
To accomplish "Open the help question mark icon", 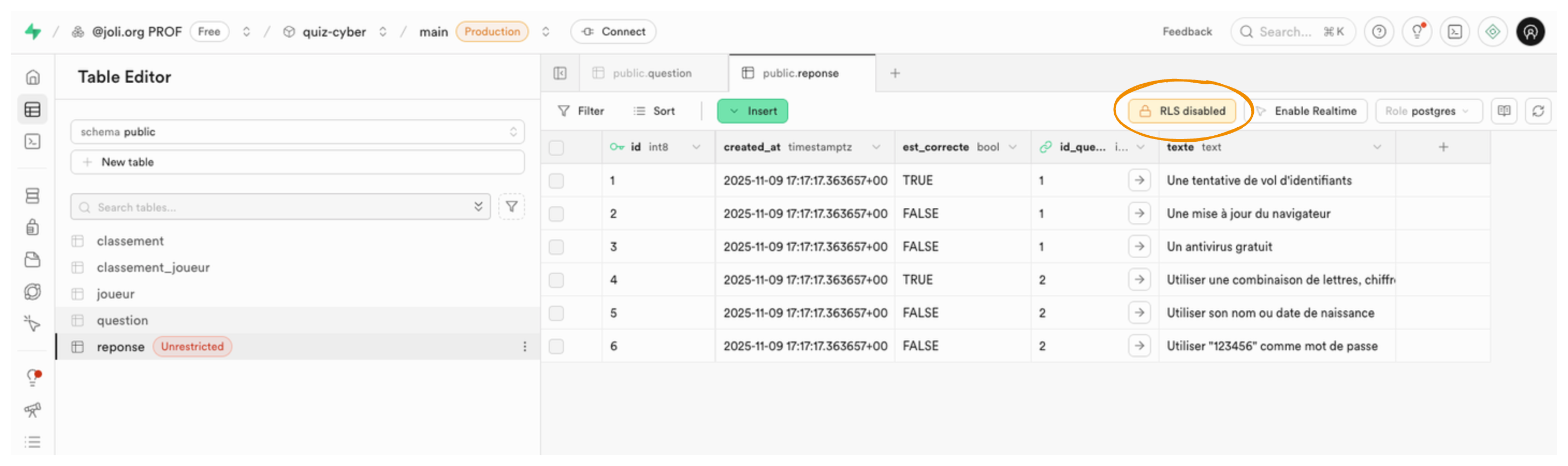I will tap(1378, 32).
